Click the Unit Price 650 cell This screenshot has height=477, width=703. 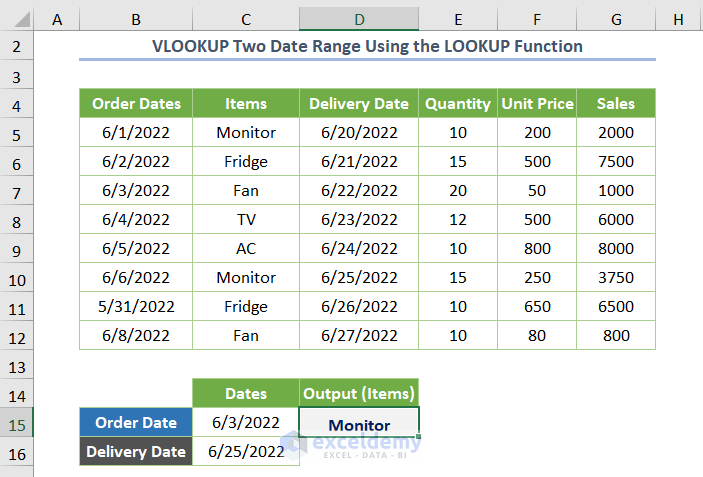(x=537, y=306)
